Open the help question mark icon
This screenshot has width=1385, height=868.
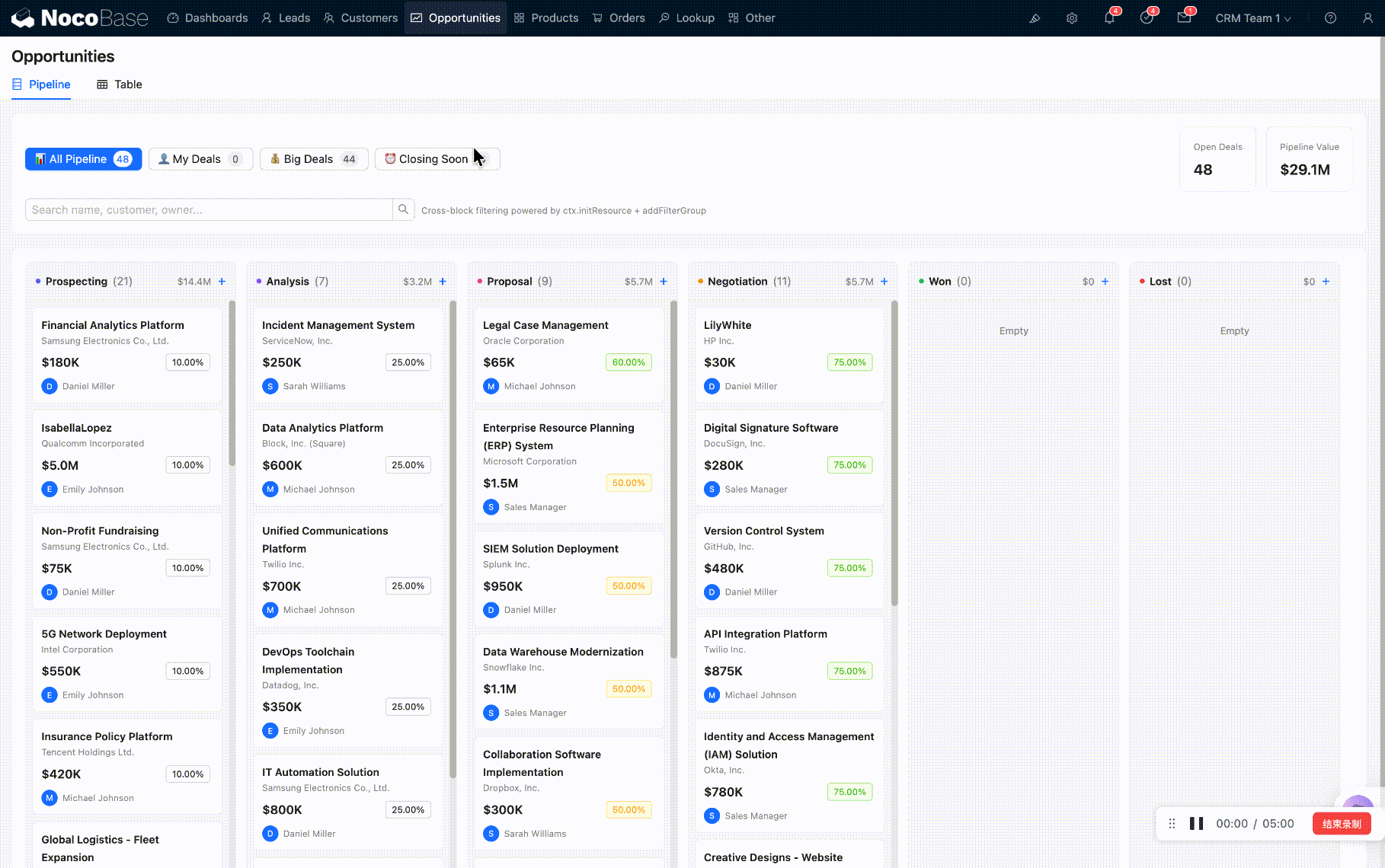tap(1330, 18)
